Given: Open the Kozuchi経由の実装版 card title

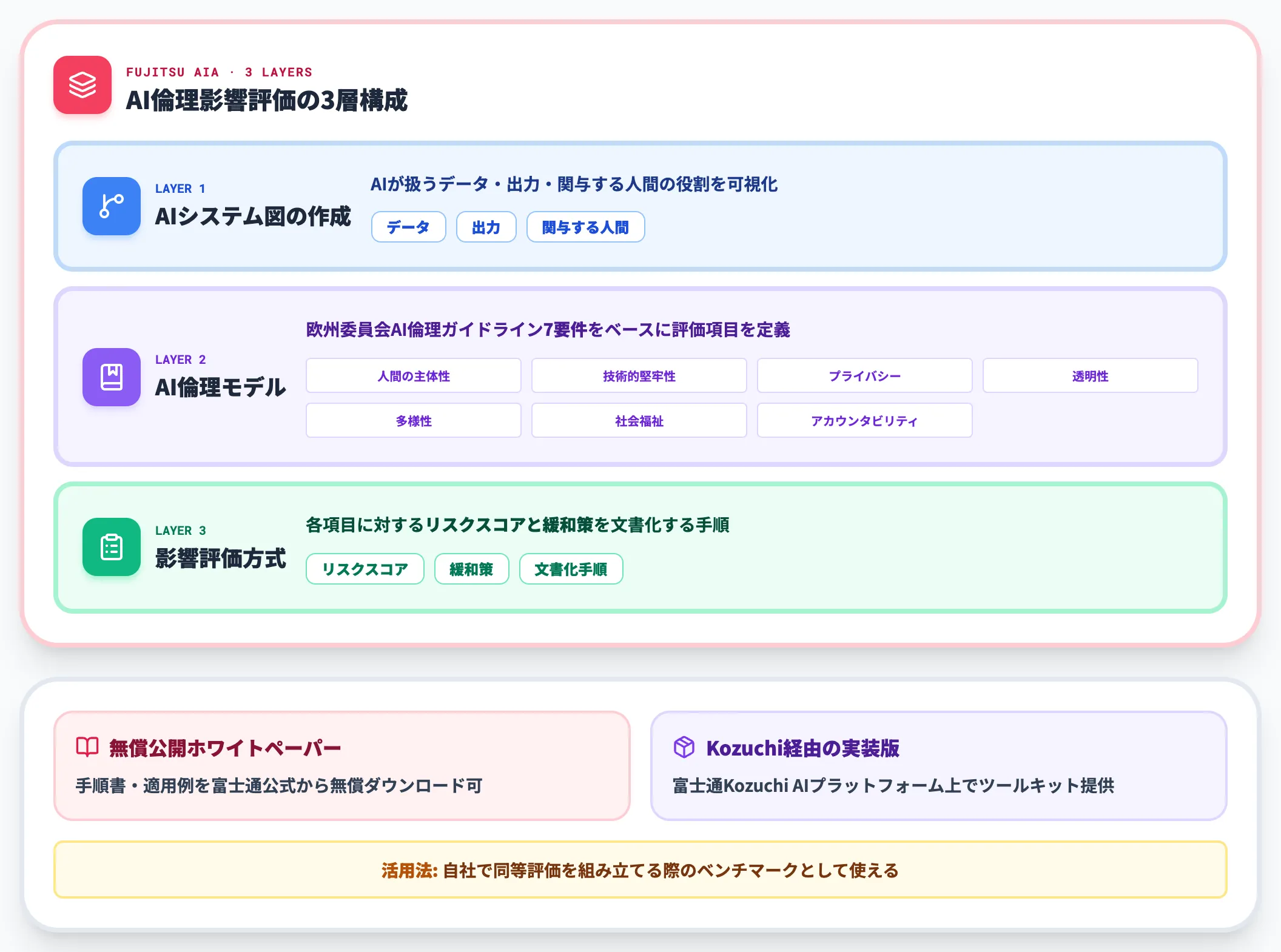Looking at the screenshot, I should (x=803, y=748).
